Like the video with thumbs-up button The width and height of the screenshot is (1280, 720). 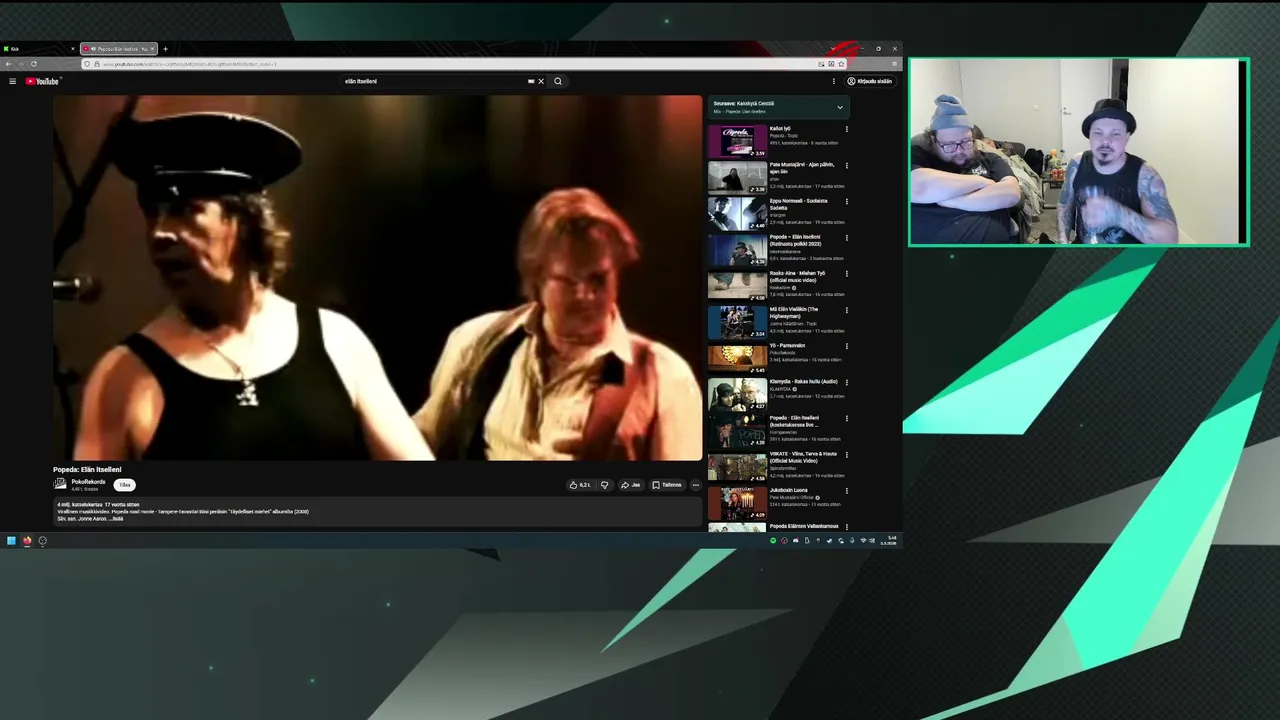coord(580,485)
